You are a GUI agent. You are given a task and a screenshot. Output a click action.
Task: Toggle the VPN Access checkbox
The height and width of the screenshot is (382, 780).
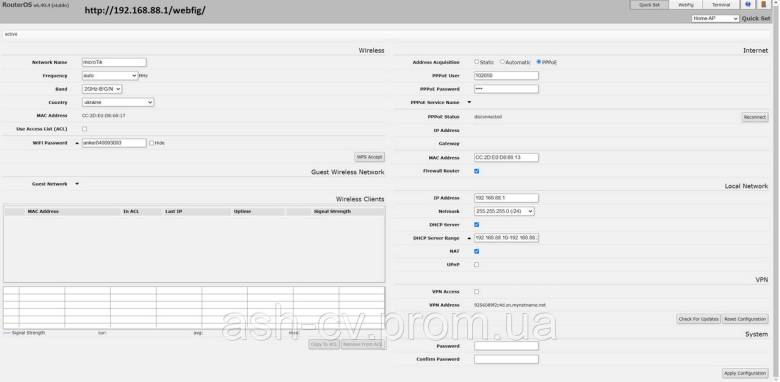pos(477,291)
